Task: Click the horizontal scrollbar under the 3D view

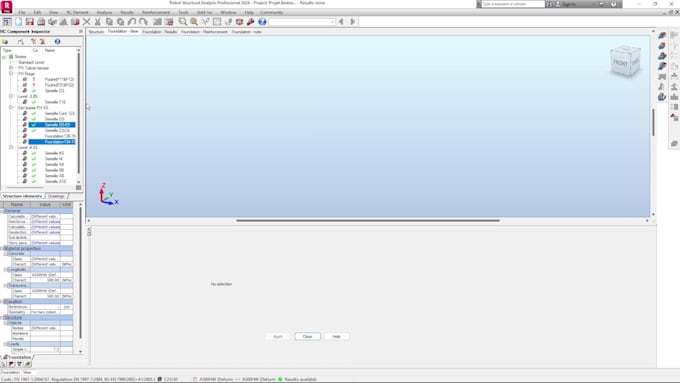Action: 368,220
